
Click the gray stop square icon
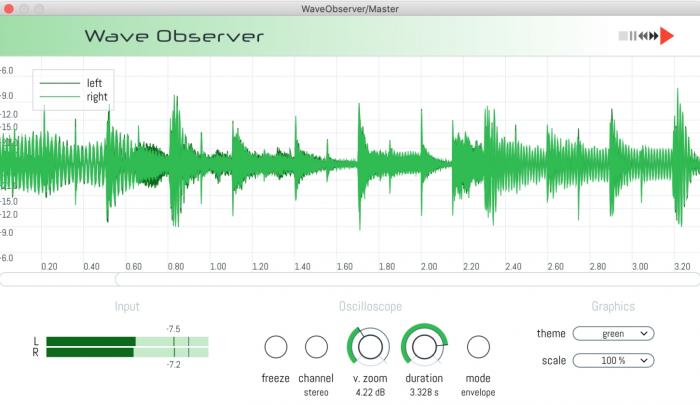(x=622, y=36)
